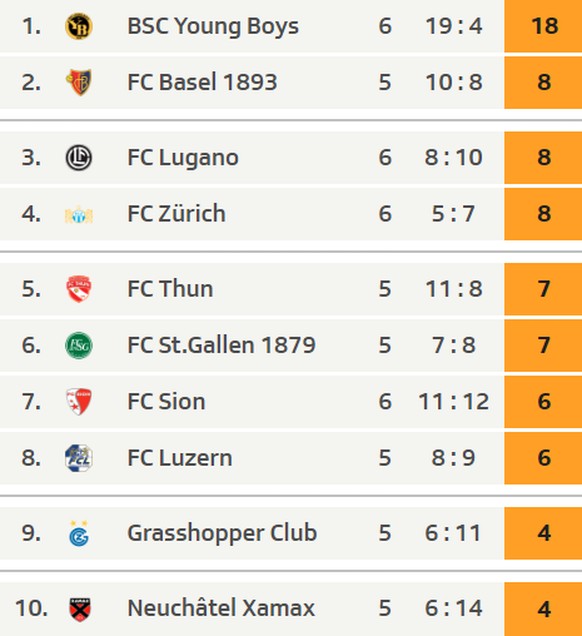The height and width of the screenshot is (636, 582).
Task: Select the Neuchâtel Xamax team name
Action: pyautogui.click(x=221, y=608)
